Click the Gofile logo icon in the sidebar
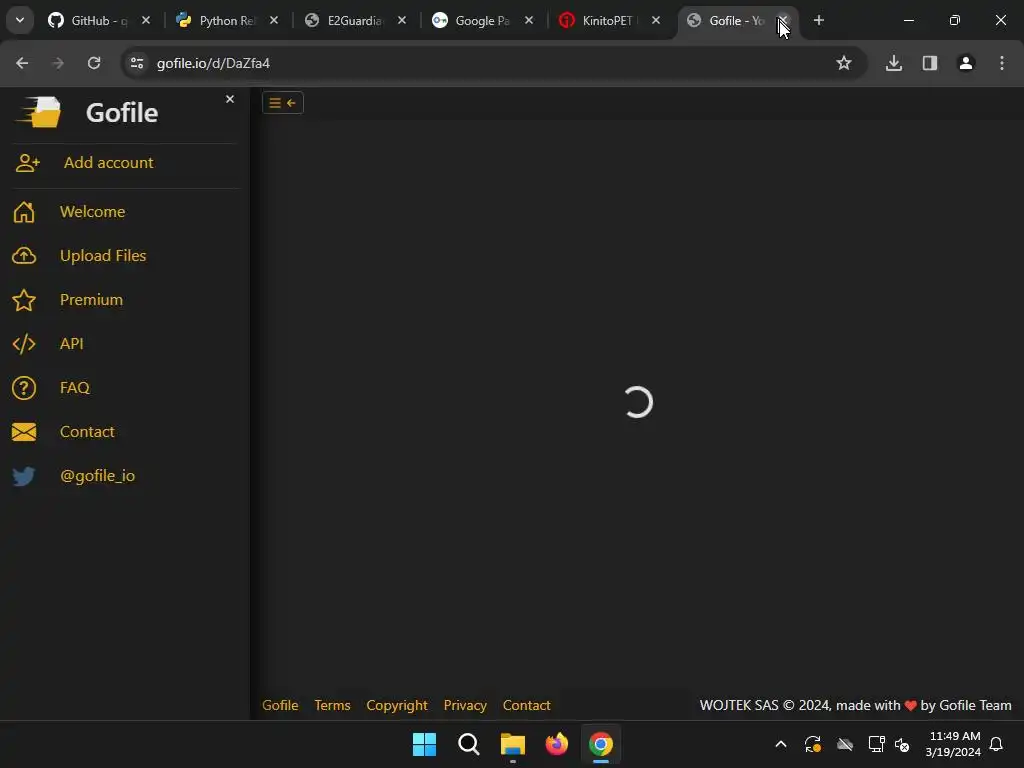This screenshot has height=768, width=1024. tap(39, 112)
